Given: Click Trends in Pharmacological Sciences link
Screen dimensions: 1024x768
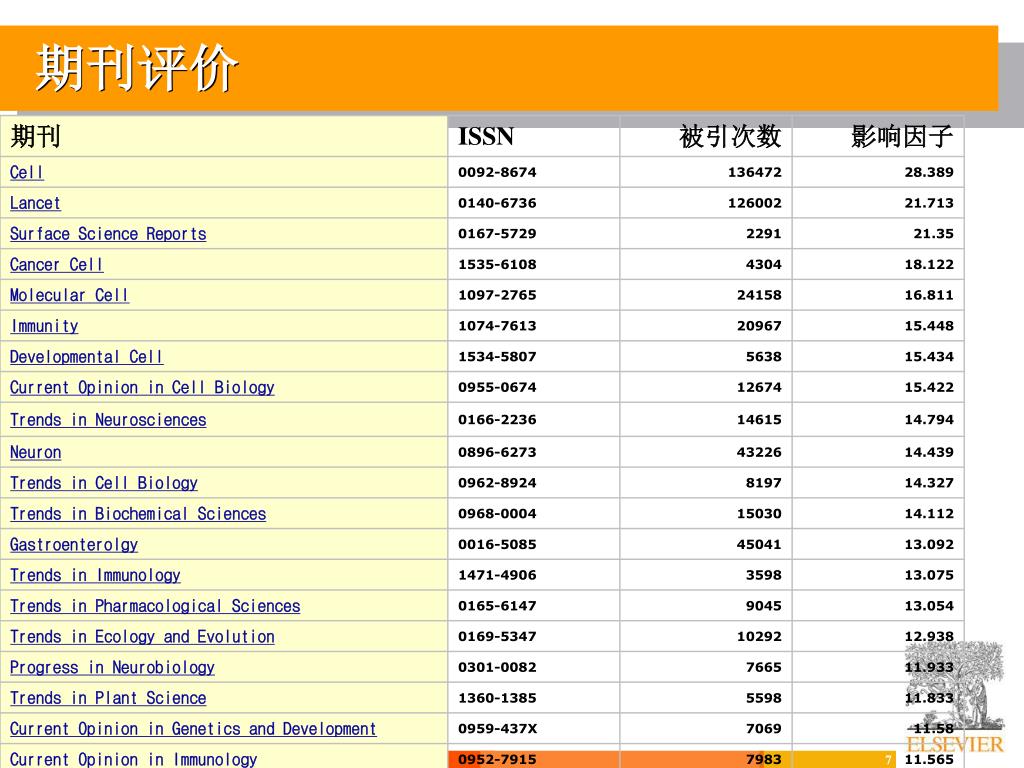Looking at the screenshot, I should point(155,606).
